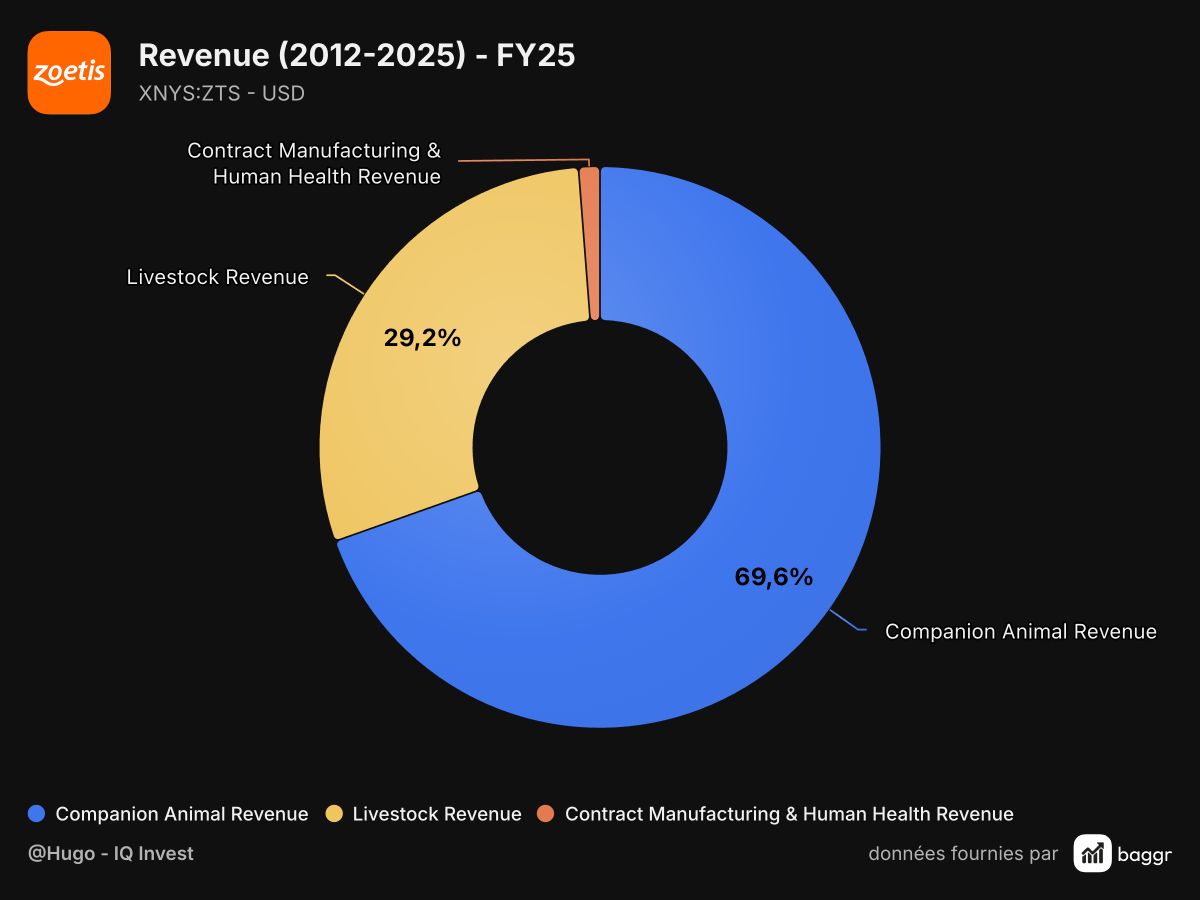Select the yellow Livestock legend dot
This screenshot has width=1200, height=900.
point(335,814)
